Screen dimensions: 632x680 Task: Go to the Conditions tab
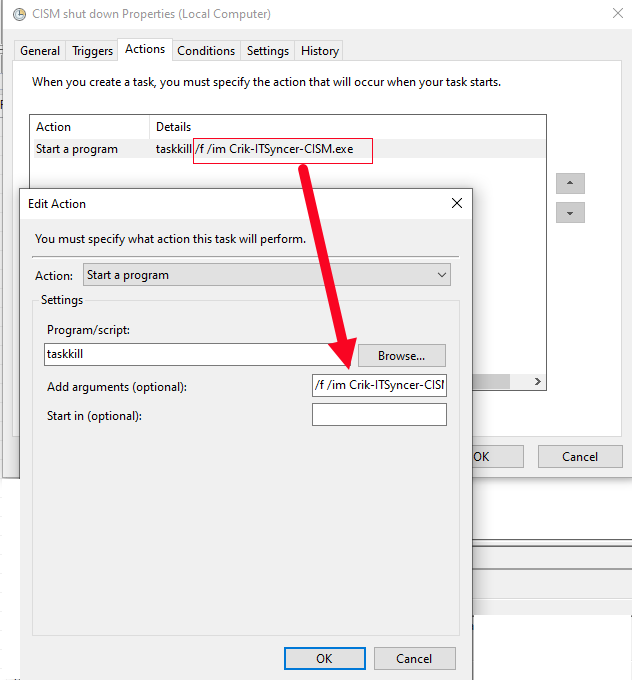(206, 51)
